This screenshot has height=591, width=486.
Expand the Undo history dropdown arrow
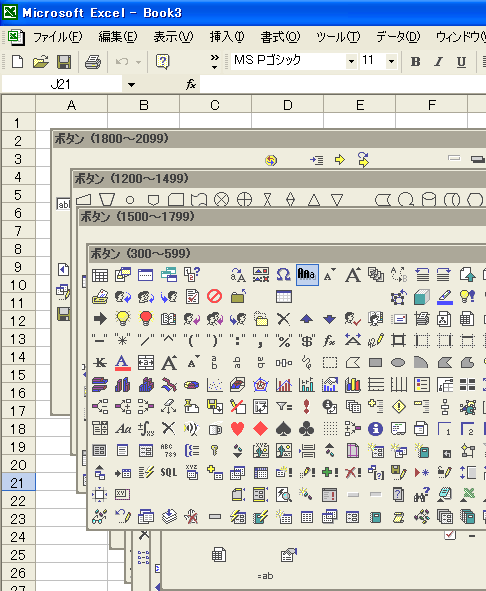tap(138, 62)
